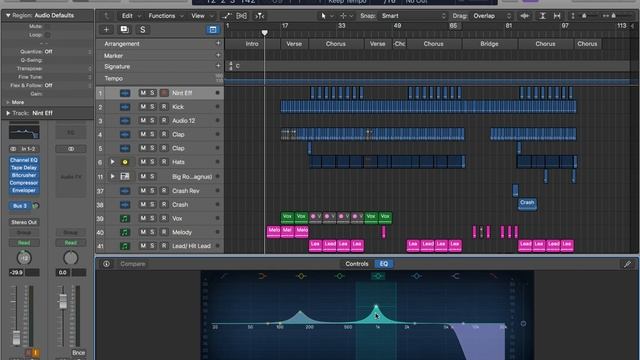This screenshot has height=360, width=640.
Task: Open the Functions menu
Action: point(165,16)
